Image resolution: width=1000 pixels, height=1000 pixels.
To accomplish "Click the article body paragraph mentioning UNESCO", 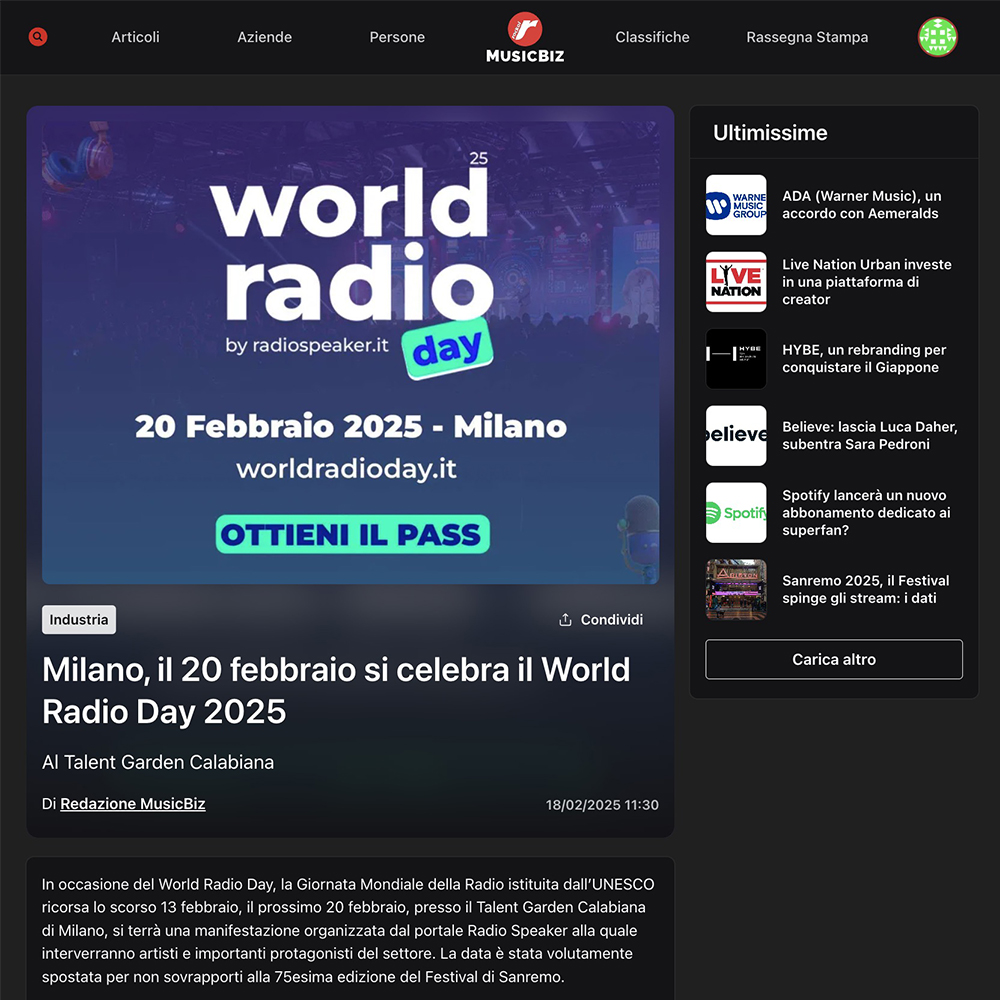I will (x=348, y=930).
